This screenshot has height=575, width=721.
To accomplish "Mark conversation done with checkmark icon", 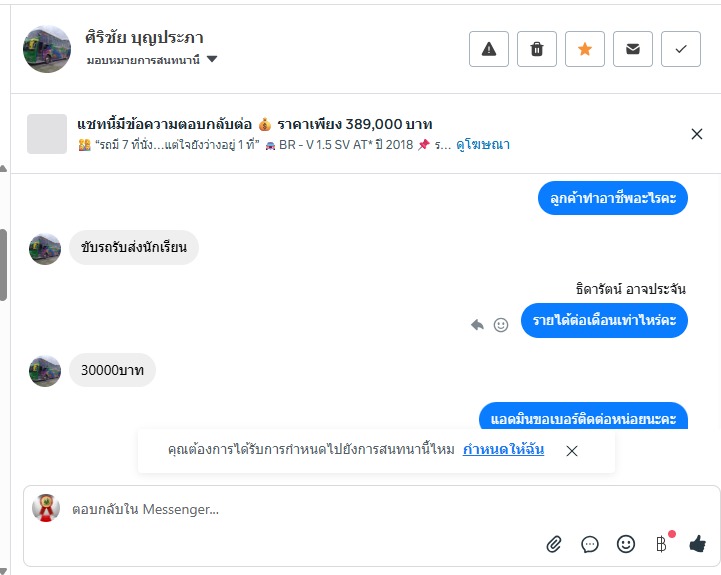I will pos(681,49).
